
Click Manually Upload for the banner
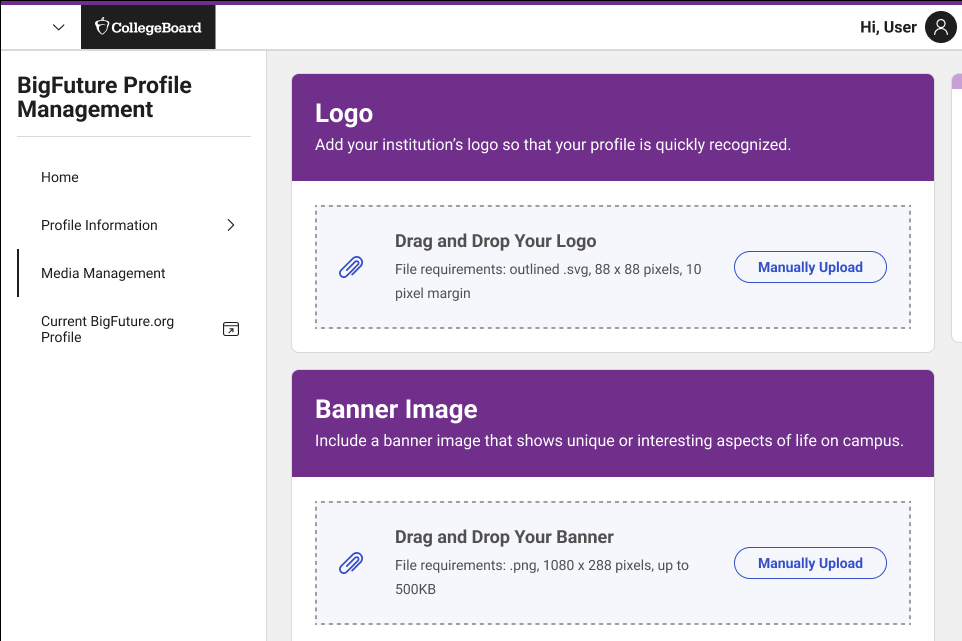[x=810, y=563]
